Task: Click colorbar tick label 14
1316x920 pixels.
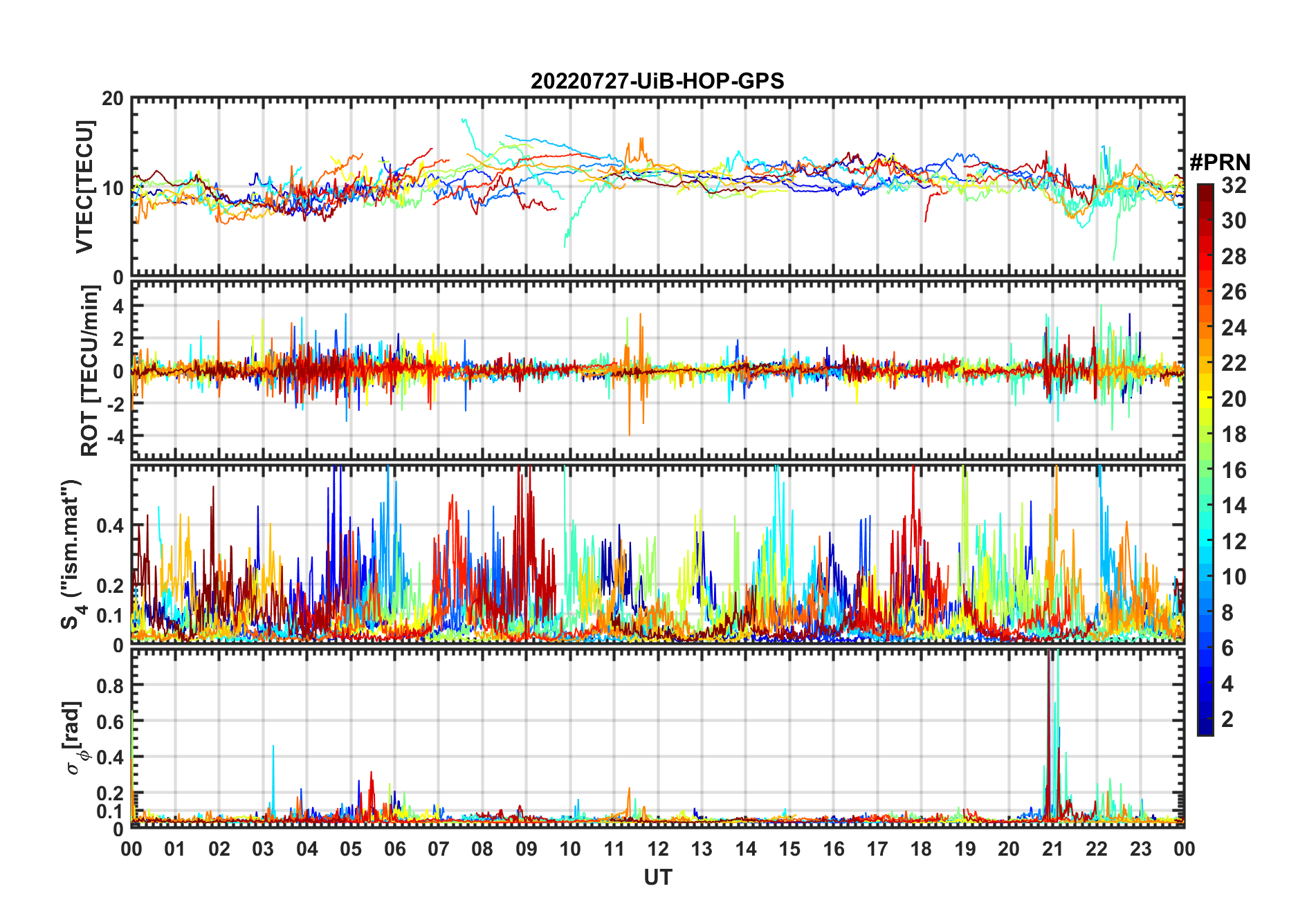Action: (1234, 506)
